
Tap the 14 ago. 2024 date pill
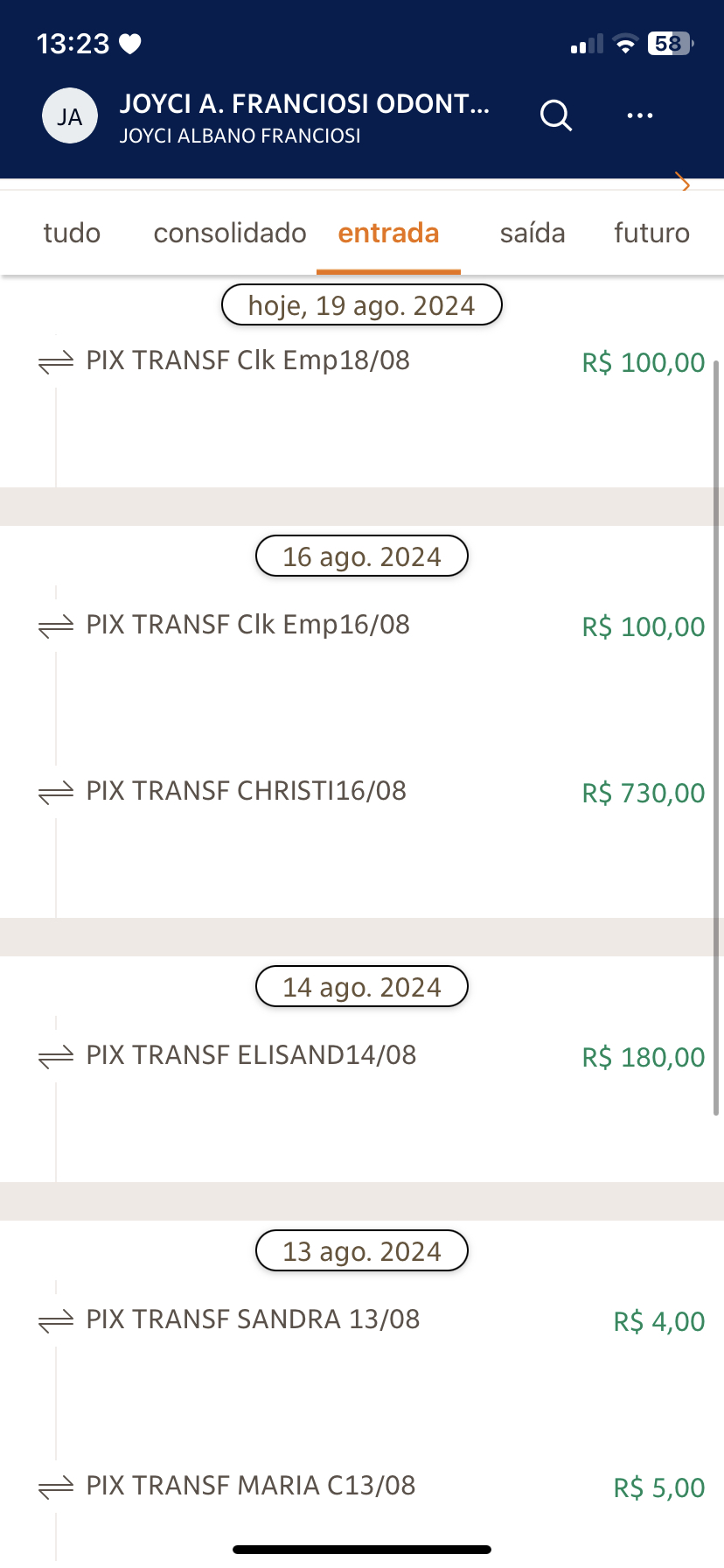coord(362,987)
